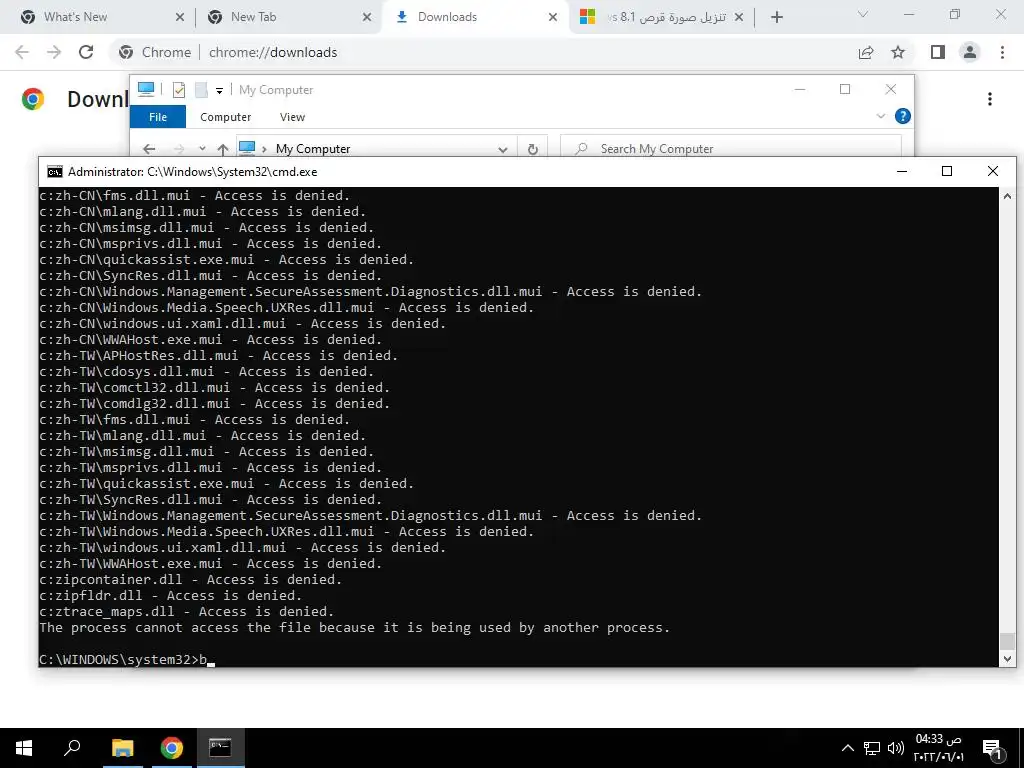This screenshot has height=768, width=1024.
Task: Open the Chrome profile avatar
Action: pos(970,52)
